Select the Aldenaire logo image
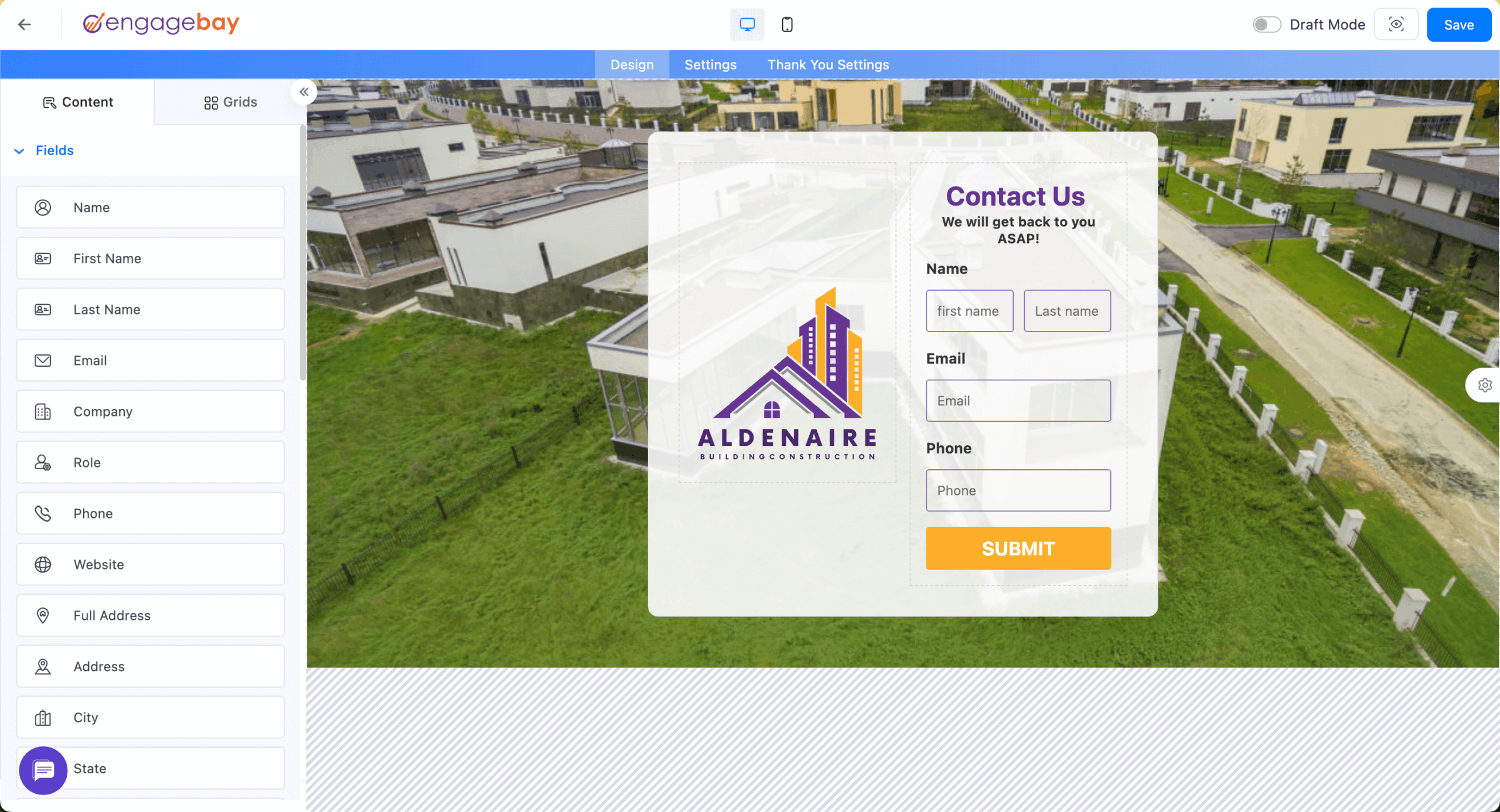Image resolution: width=1500 pixels, height=812 pixels. (787, 374)
